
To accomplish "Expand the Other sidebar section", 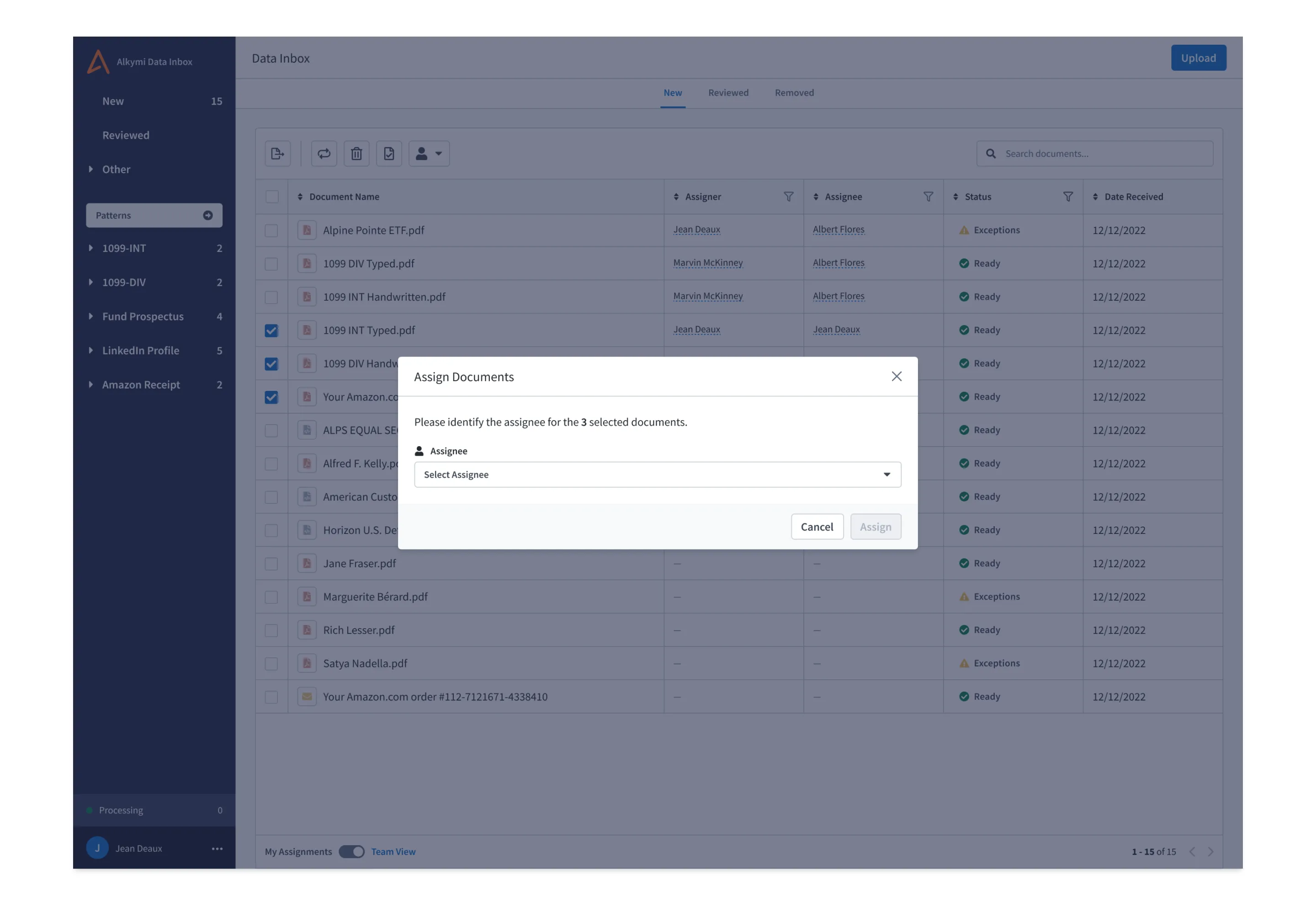I will point(91,169).
